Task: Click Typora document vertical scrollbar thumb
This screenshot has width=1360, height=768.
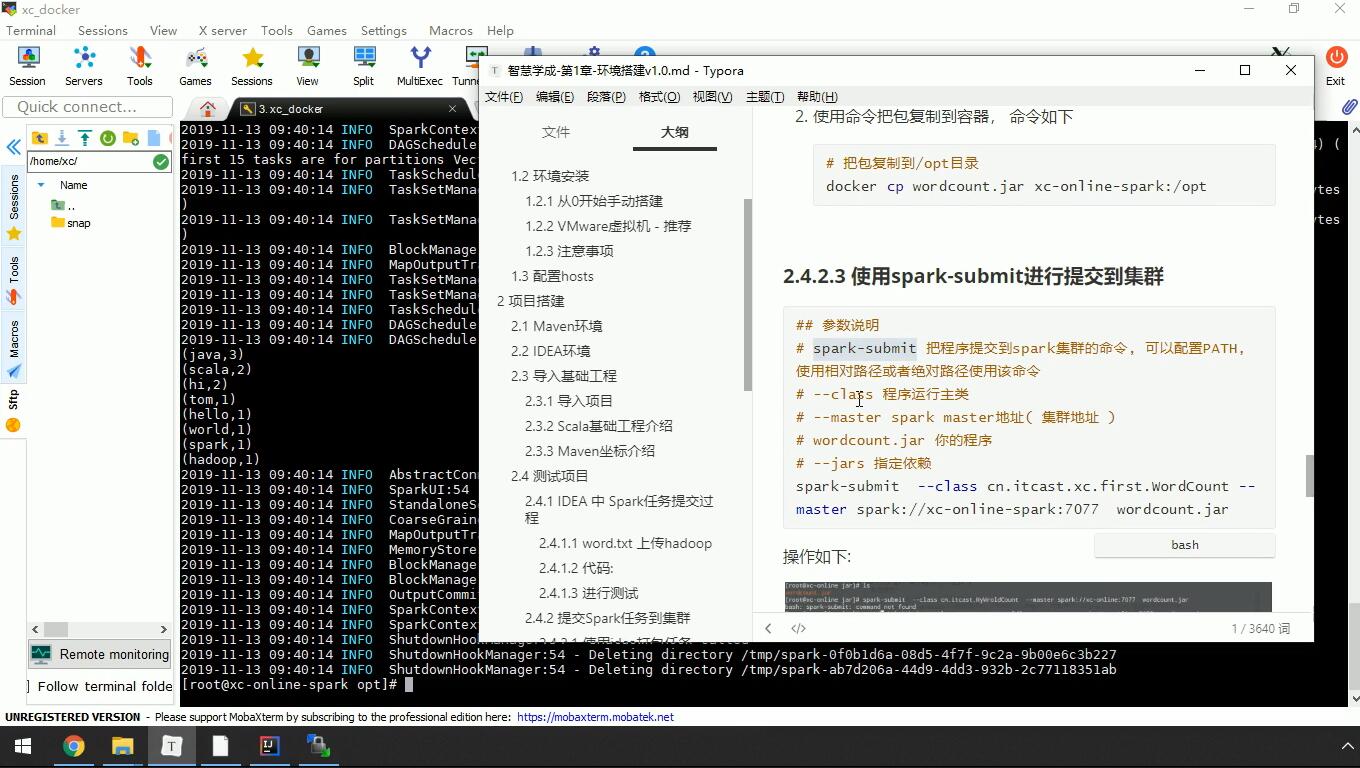Action: pyautogui.click(x=1309, y=476)
